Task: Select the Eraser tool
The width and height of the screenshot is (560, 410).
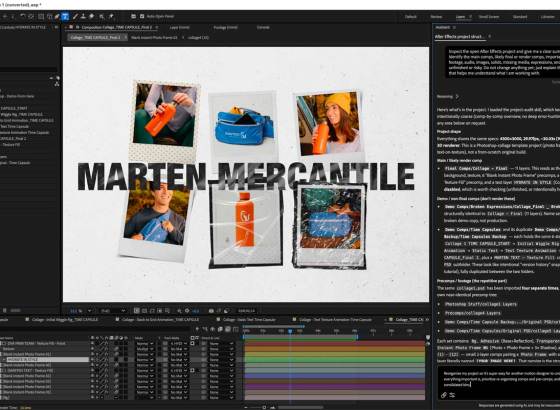Action: tap(92, 16)
